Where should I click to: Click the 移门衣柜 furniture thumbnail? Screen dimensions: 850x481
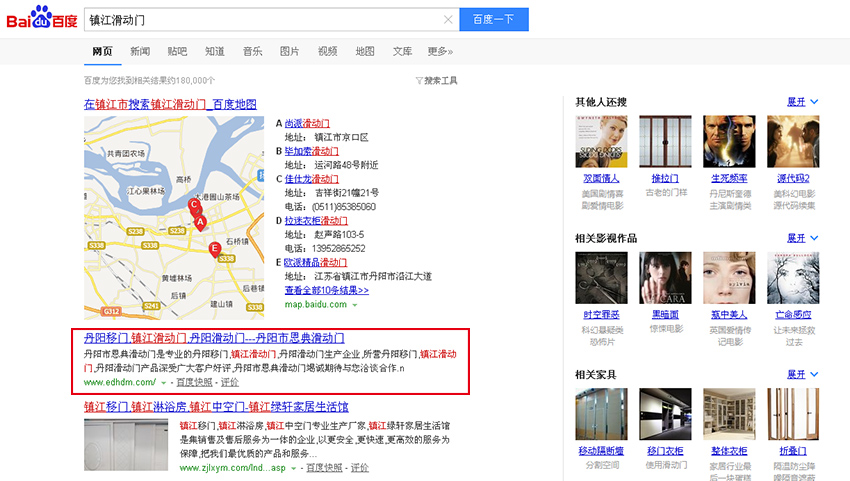pyautogui.click(x=665, y=414)
